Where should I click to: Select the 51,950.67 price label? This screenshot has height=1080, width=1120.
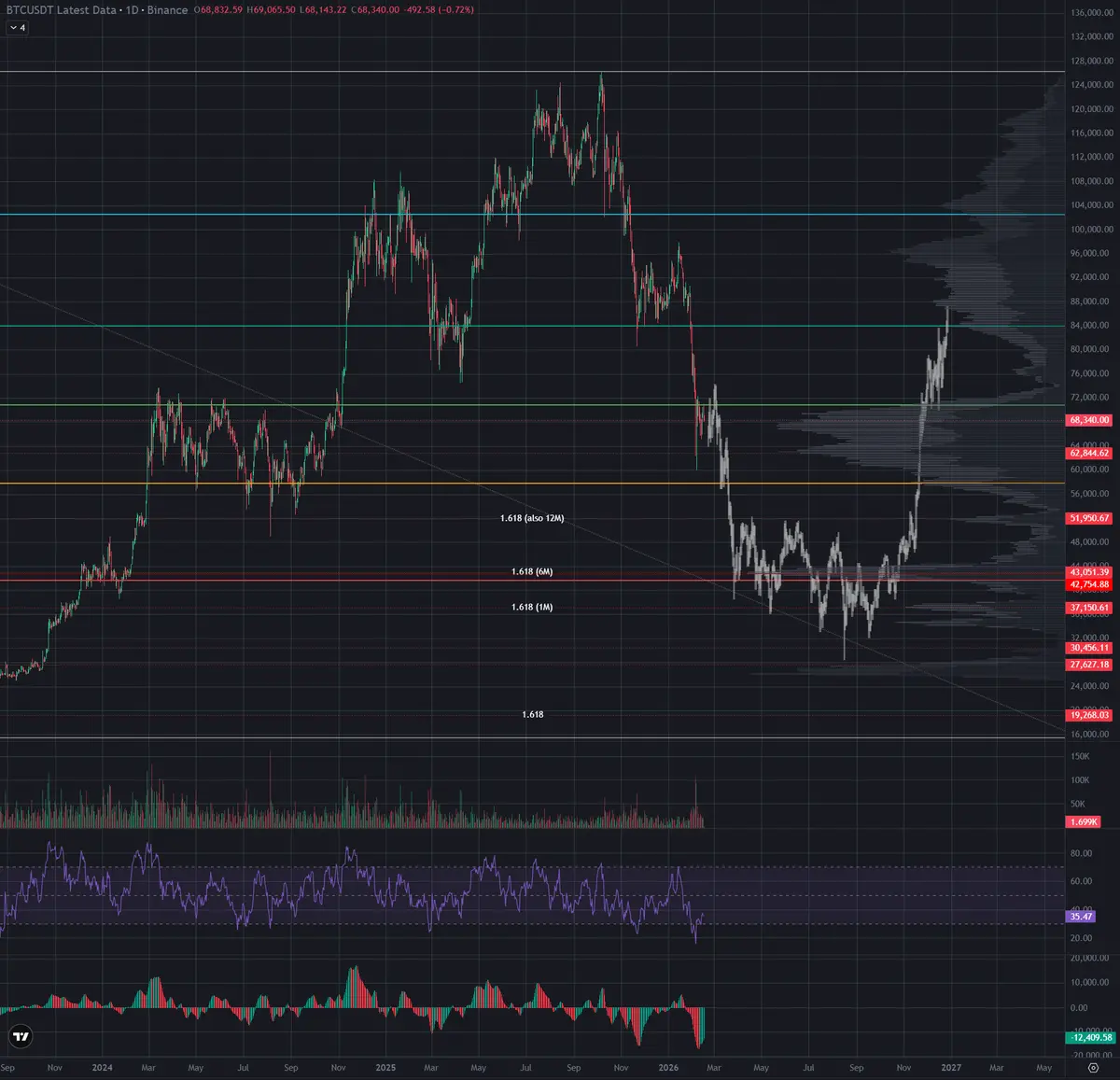coord(1089,518)
